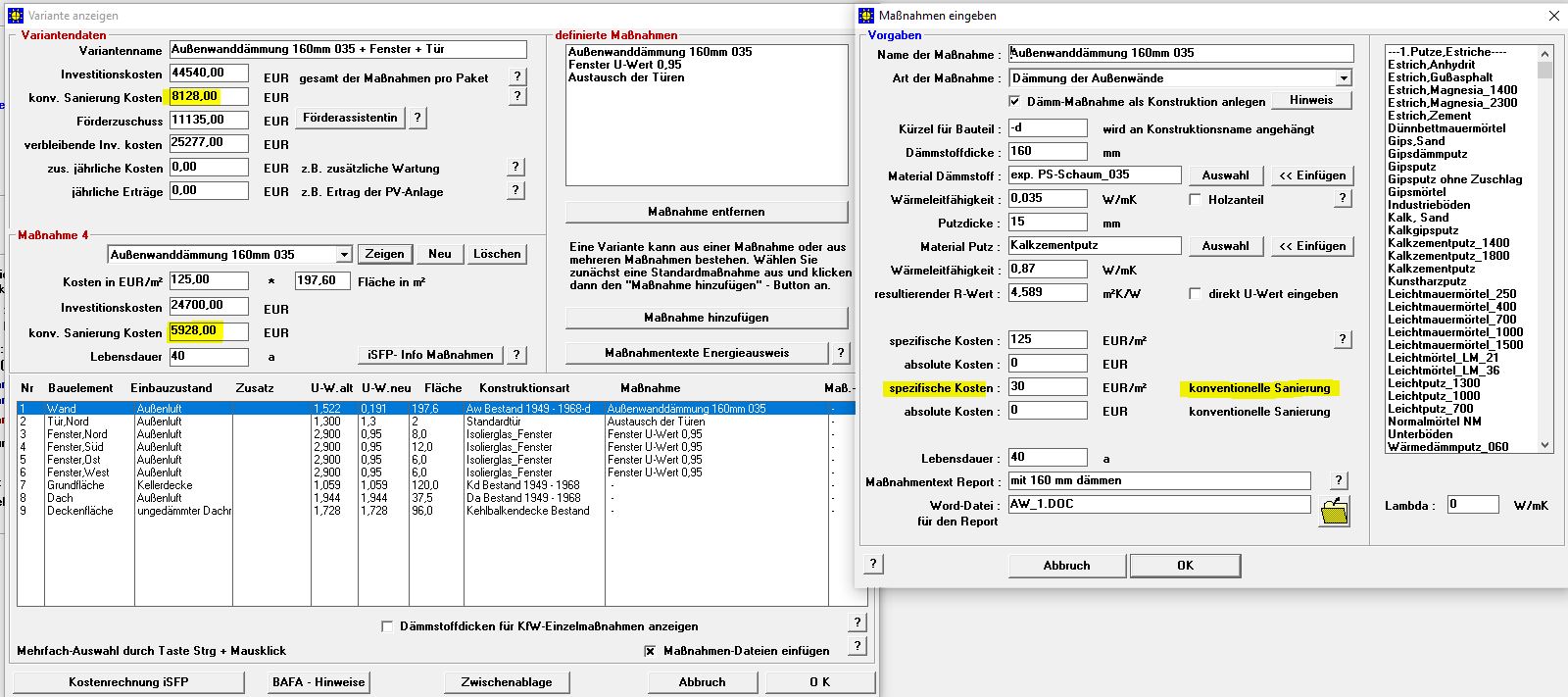Check Dämmstoffdicken für KfW-Einzelmaßnahmen anzeigen
Screen dimensions: 1568x697
(x=387, y=626)
